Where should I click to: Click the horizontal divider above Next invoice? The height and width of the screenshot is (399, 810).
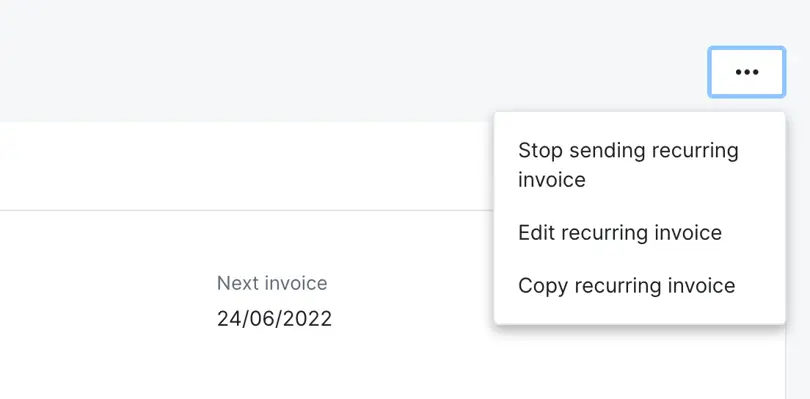247,210
